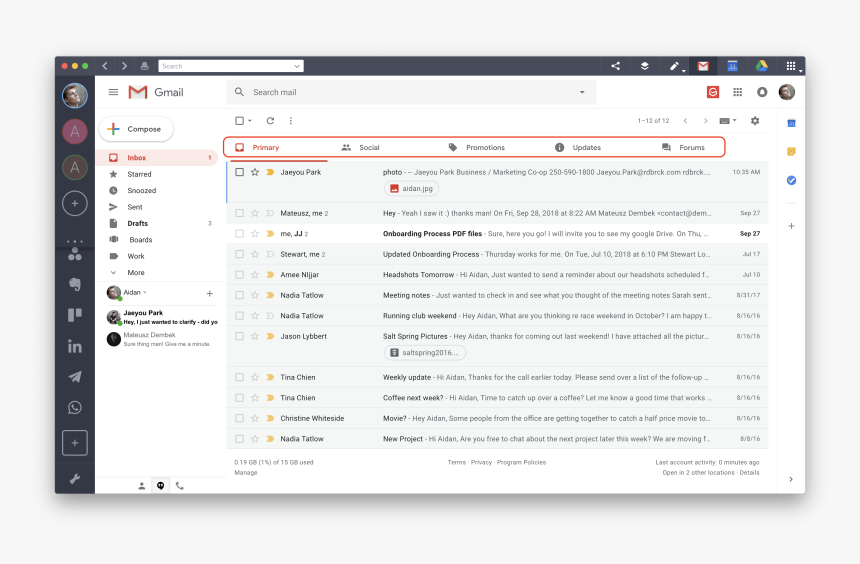The image size is (860, 564).
Task: Open the Google apps grid icon in Gmail header
Action: [738, 92]
